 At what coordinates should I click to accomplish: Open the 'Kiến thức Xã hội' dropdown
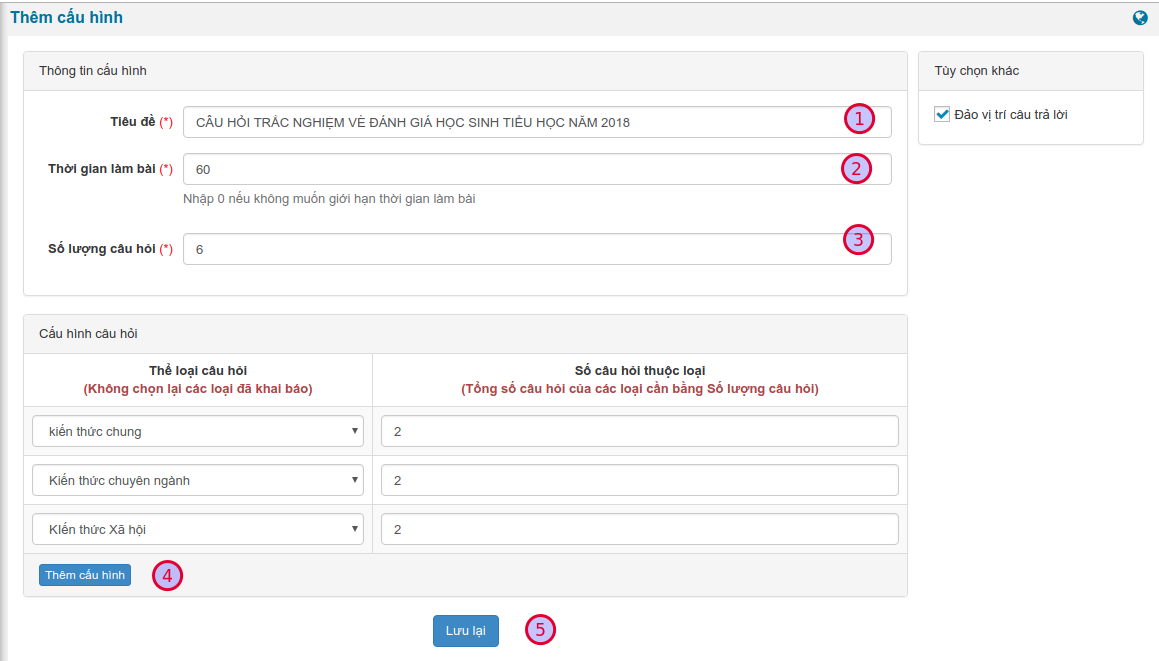tap(198, 529)
